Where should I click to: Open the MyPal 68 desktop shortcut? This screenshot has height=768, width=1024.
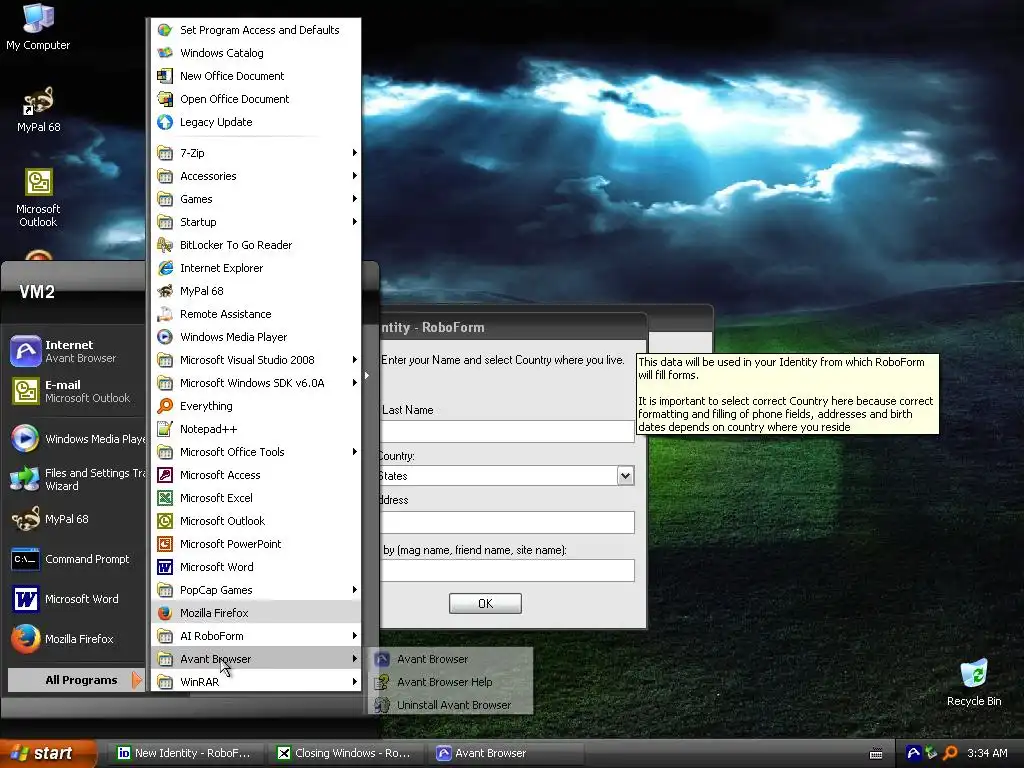(38, 109)
